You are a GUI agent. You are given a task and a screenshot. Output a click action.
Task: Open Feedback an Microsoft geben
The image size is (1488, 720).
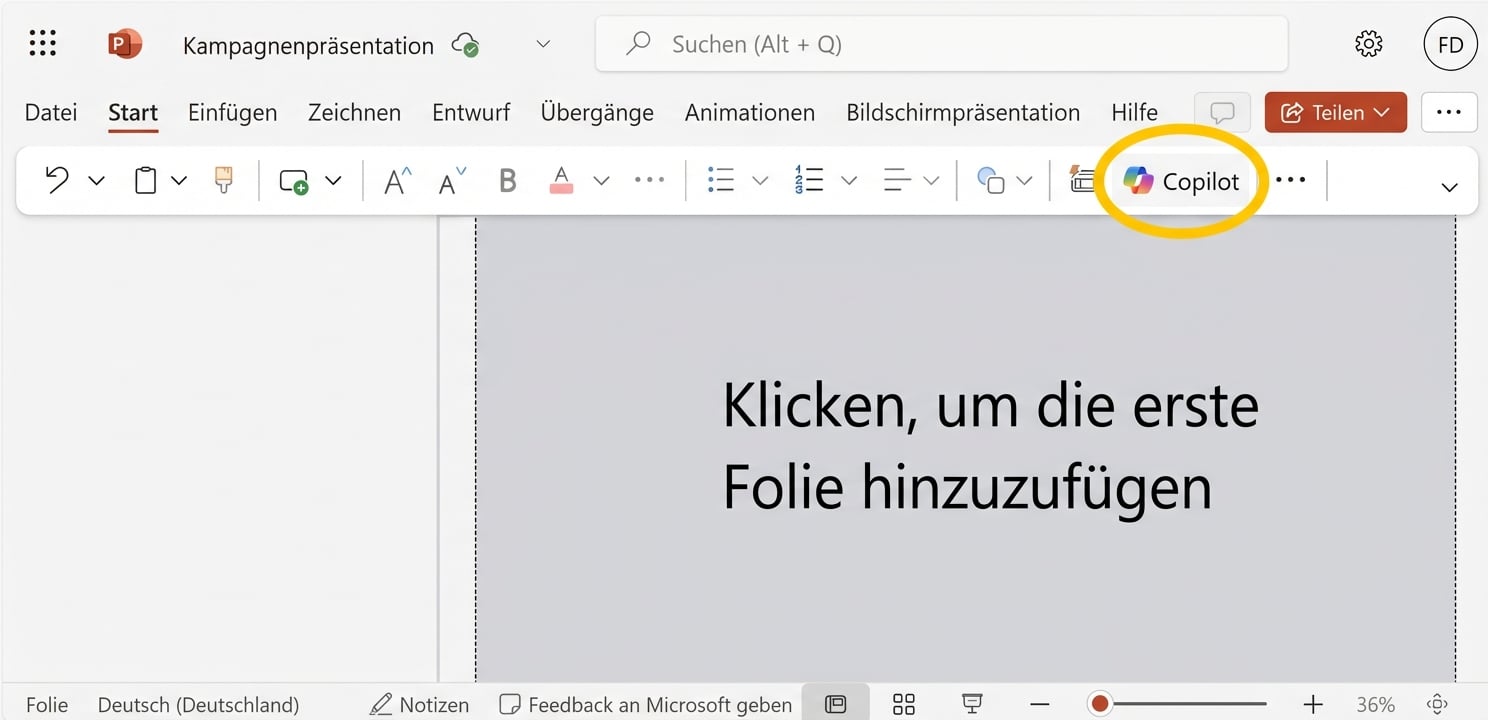click(644, 704)
